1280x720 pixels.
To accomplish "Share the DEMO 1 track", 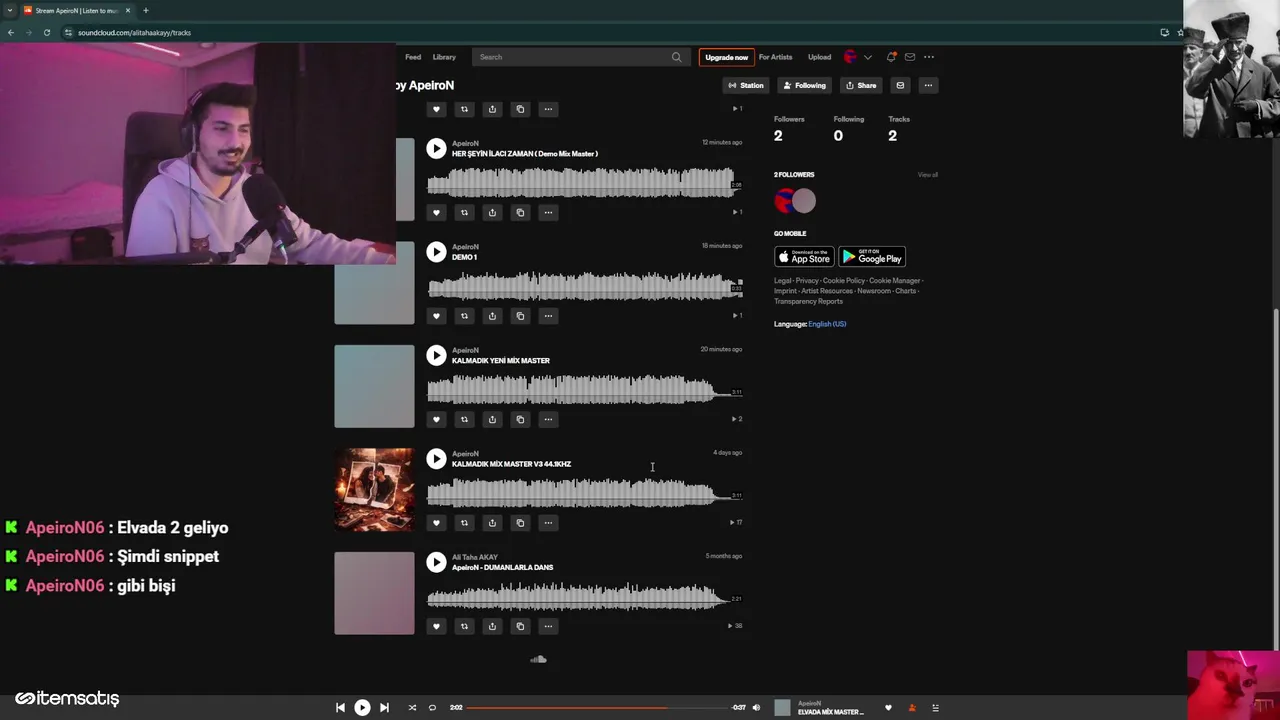I will click(x=492, y=316).
